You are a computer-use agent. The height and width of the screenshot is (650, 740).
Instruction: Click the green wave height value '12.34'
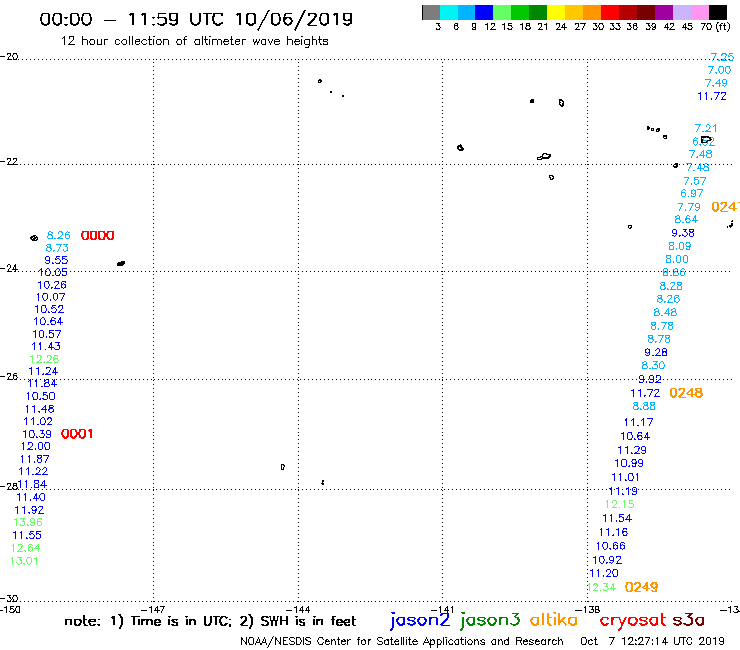tap(602, 587)
